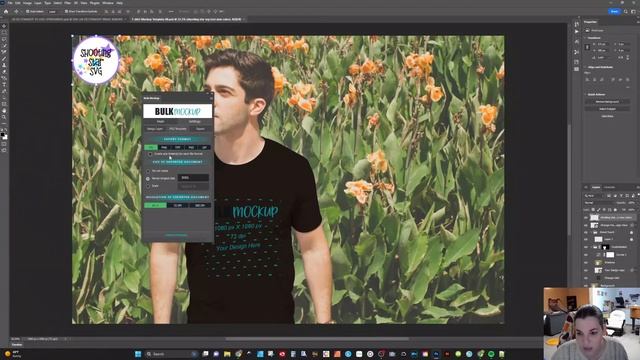Open the File menu
This screenshot has height=360, width=640.
click(10, 3)
